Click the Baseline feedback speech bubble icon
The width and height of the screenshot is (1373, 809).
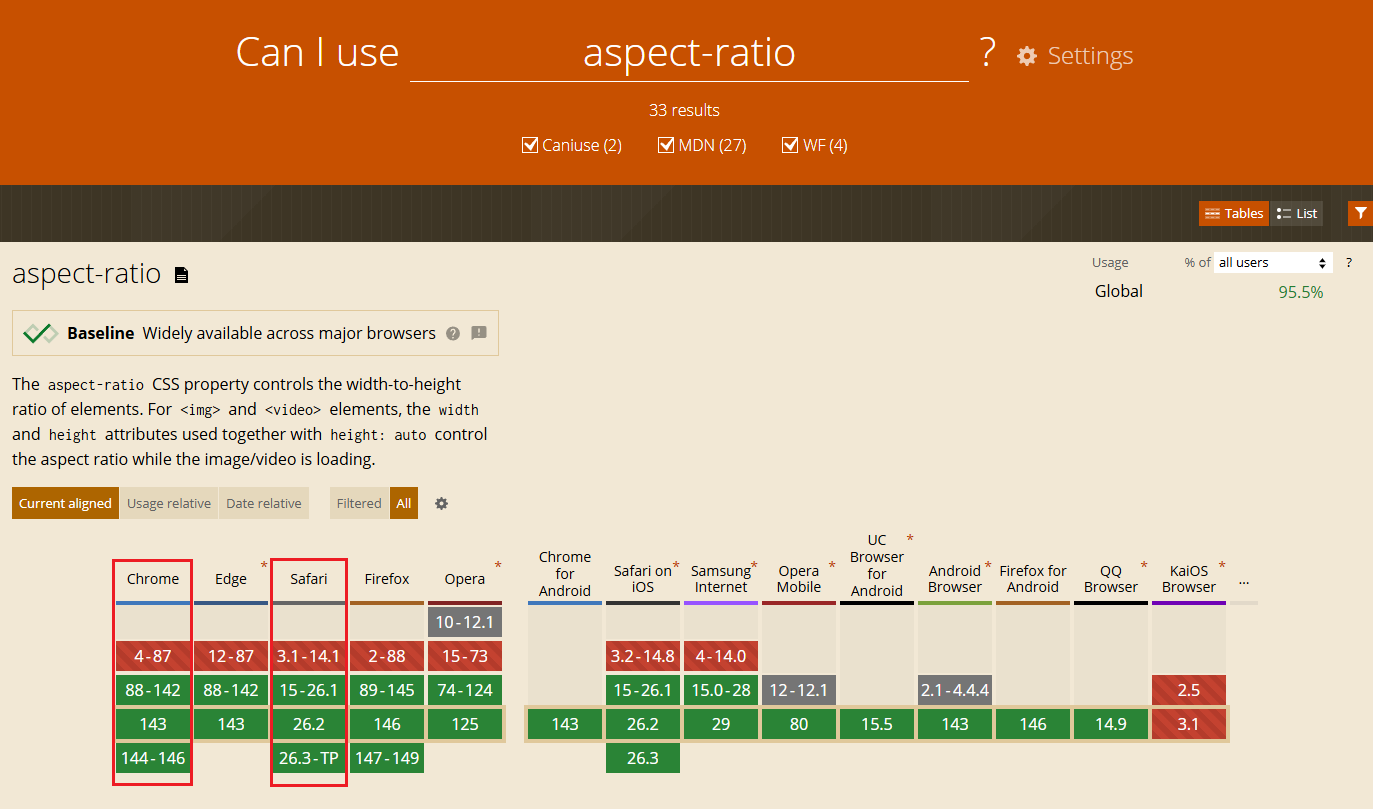pos(479,333)
